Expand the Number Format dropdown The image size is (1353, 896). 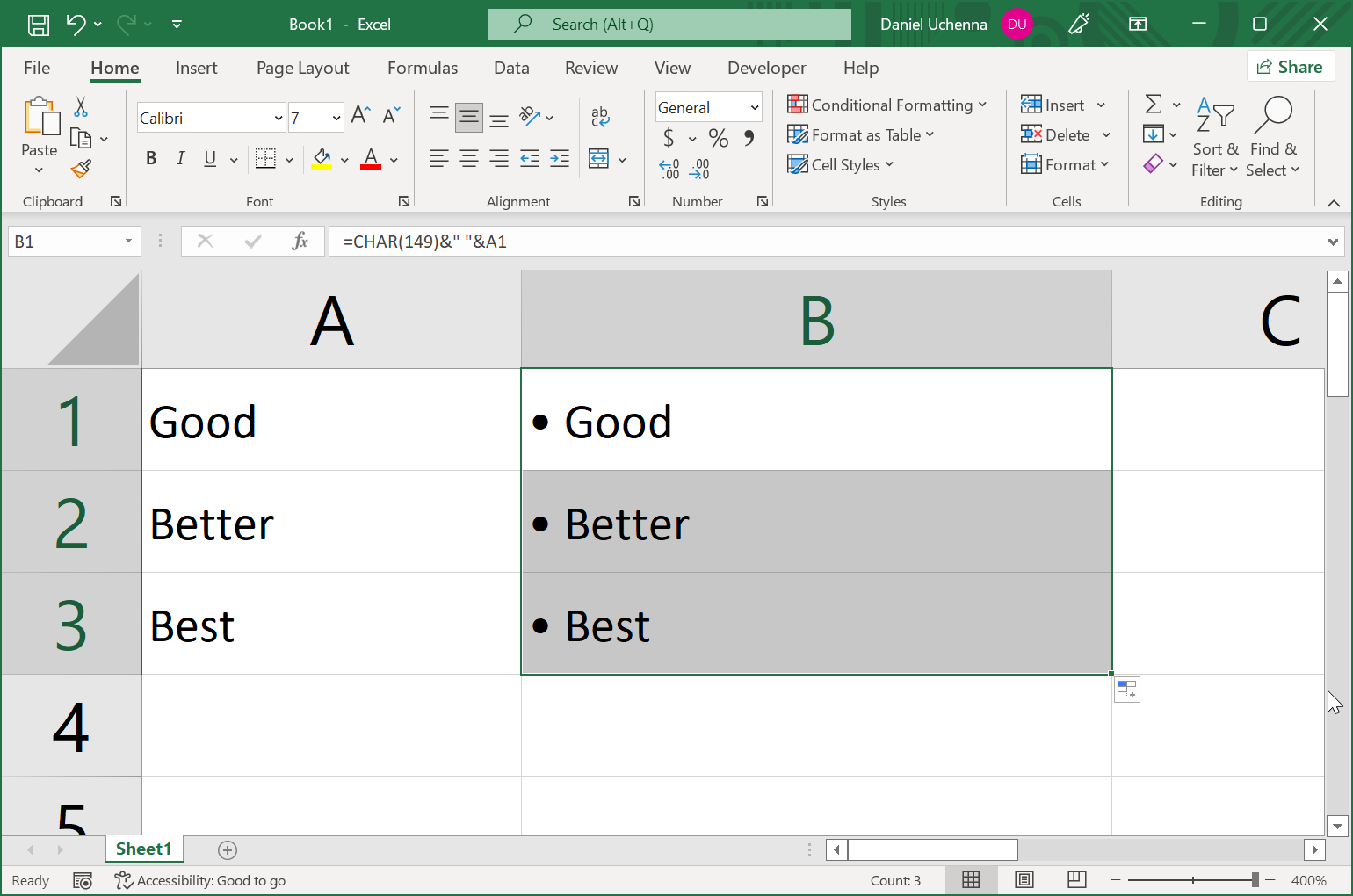tap(754, 107)
